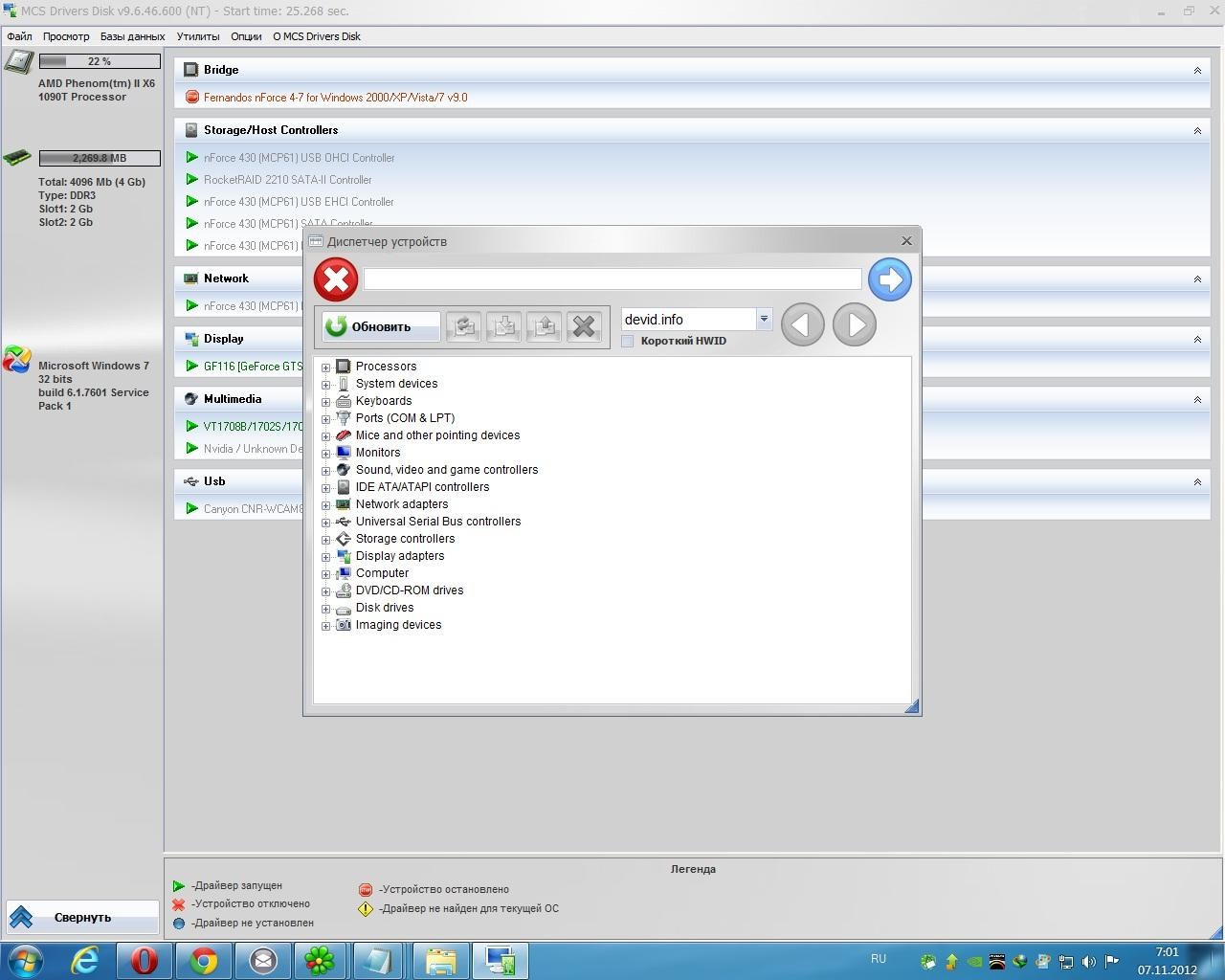
Task: Click the grey right navigation arrow
Action: [x=855, y=325]
